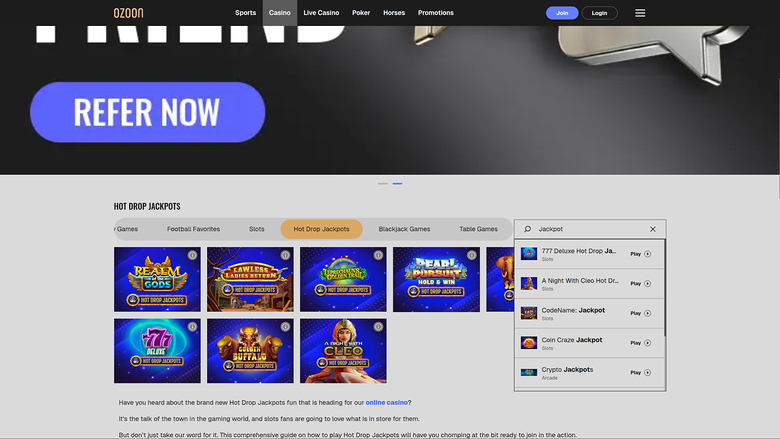The image size is (780, 439).
Task: Select Coin Craze Jackpot result text
Action: tap(572, 340)
